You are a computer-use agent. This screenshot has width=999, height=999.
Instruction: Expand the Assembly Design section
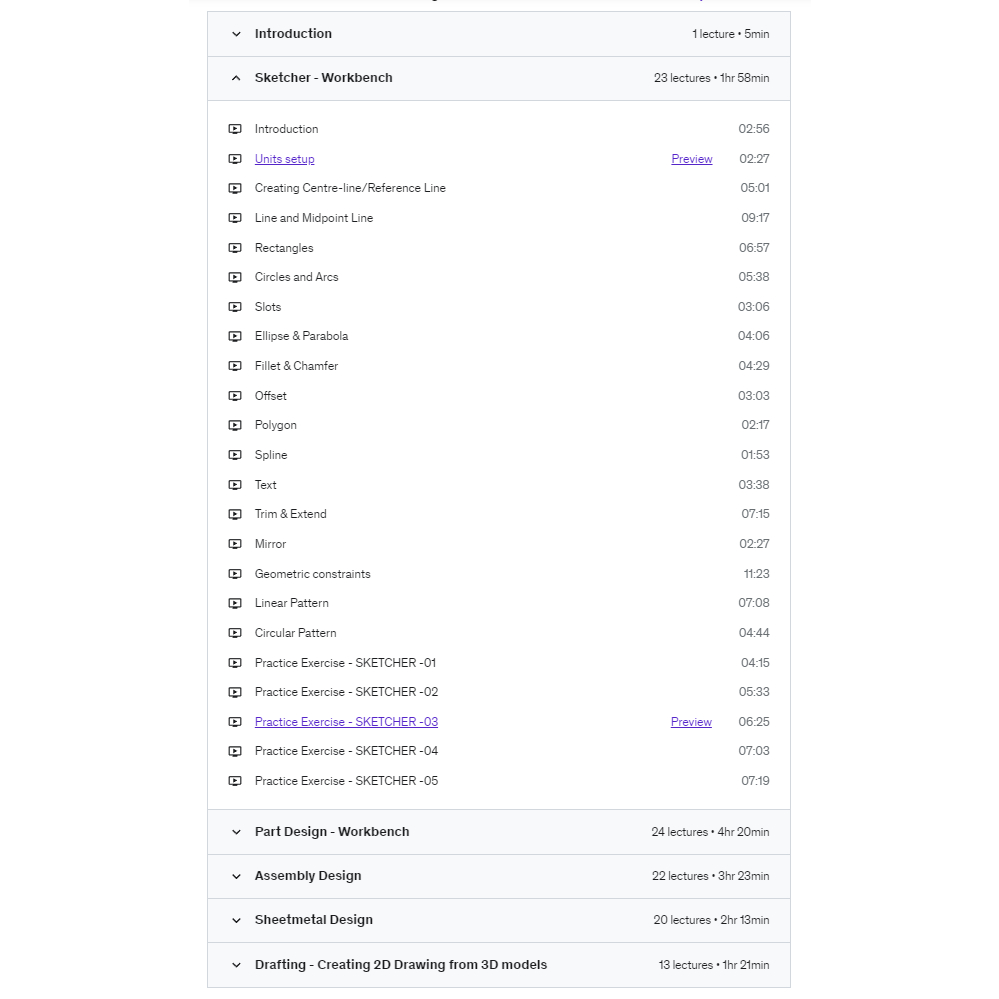236,876
